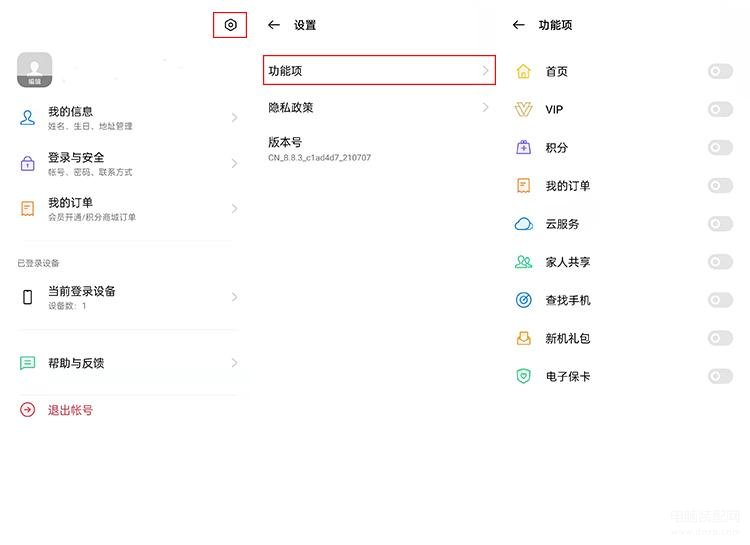The height and width of the screenshot is (545, 750).
Task: Open the 隐私政策 entry
Action: tap(379, 107)
